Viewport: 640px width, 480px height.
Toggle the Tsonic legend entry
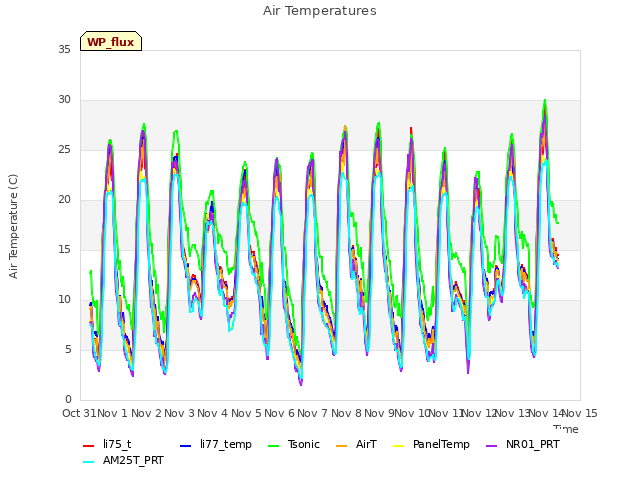click(x=294, y=444)
